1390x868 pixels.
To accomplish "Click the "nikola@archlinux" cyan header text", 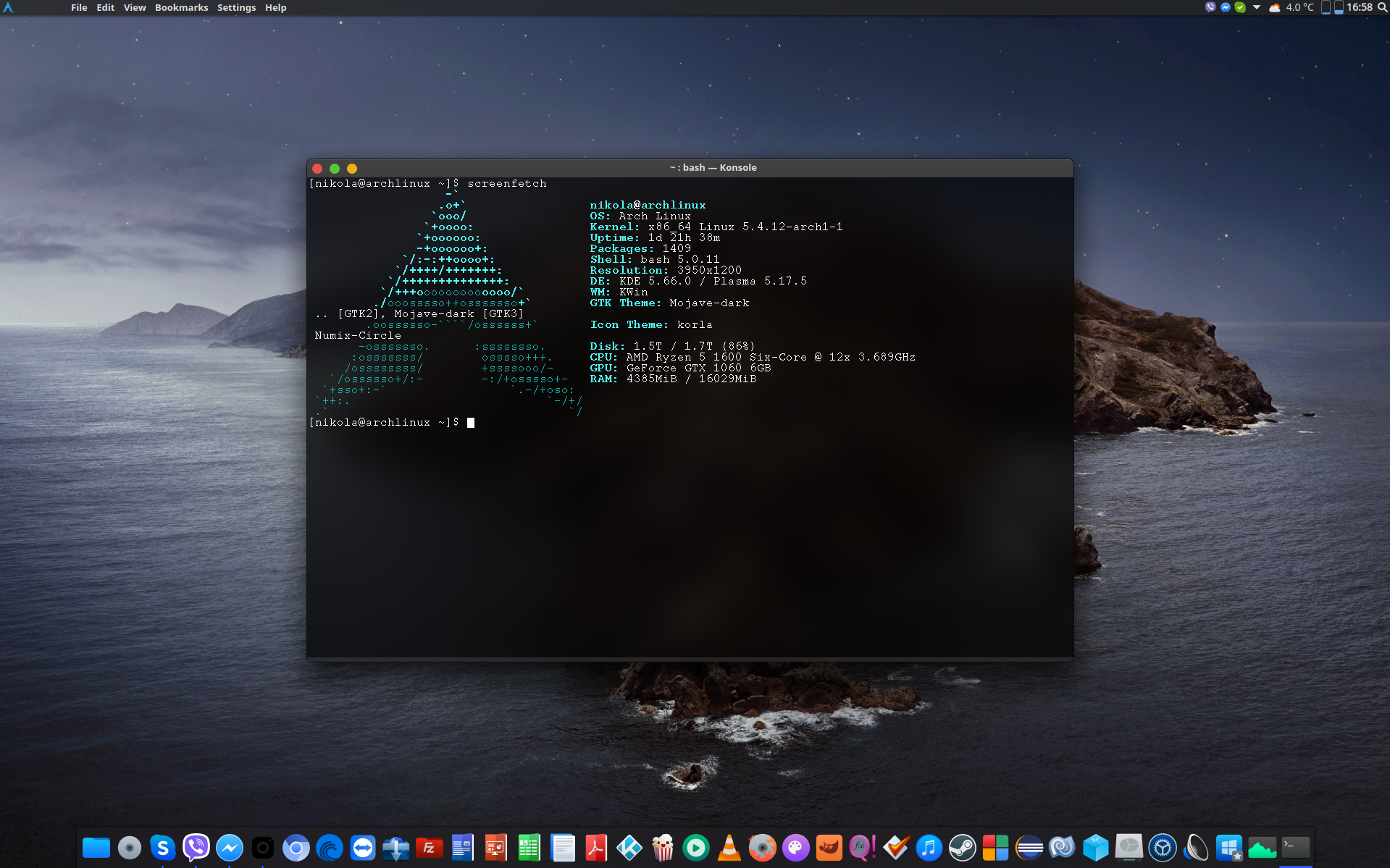I will pos(648,206).
